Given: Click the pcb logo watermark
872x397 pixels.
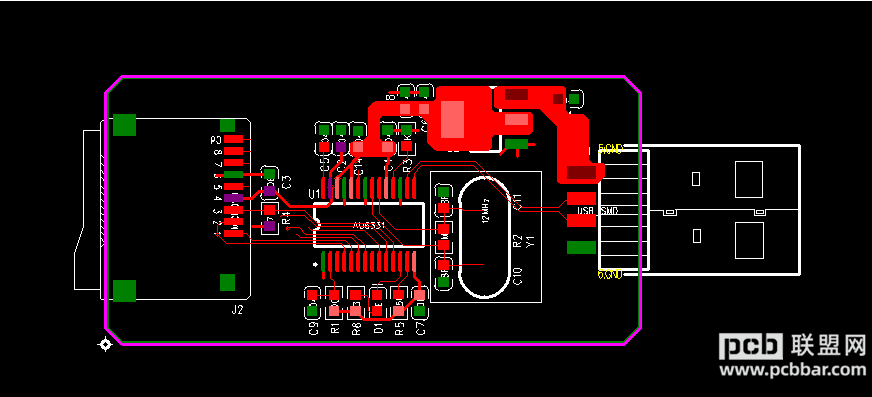Looking at the screenshot, I should (x=751, y=346).
